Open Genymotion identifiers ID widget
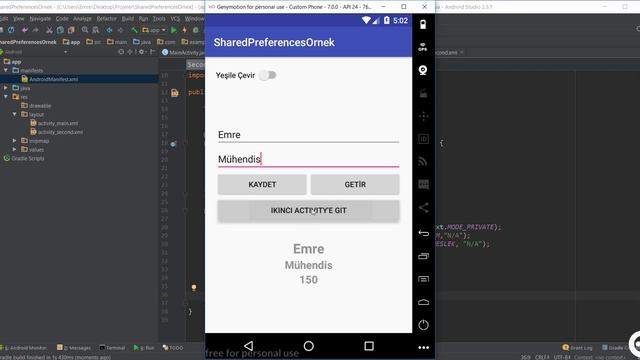 pos(423,139)
